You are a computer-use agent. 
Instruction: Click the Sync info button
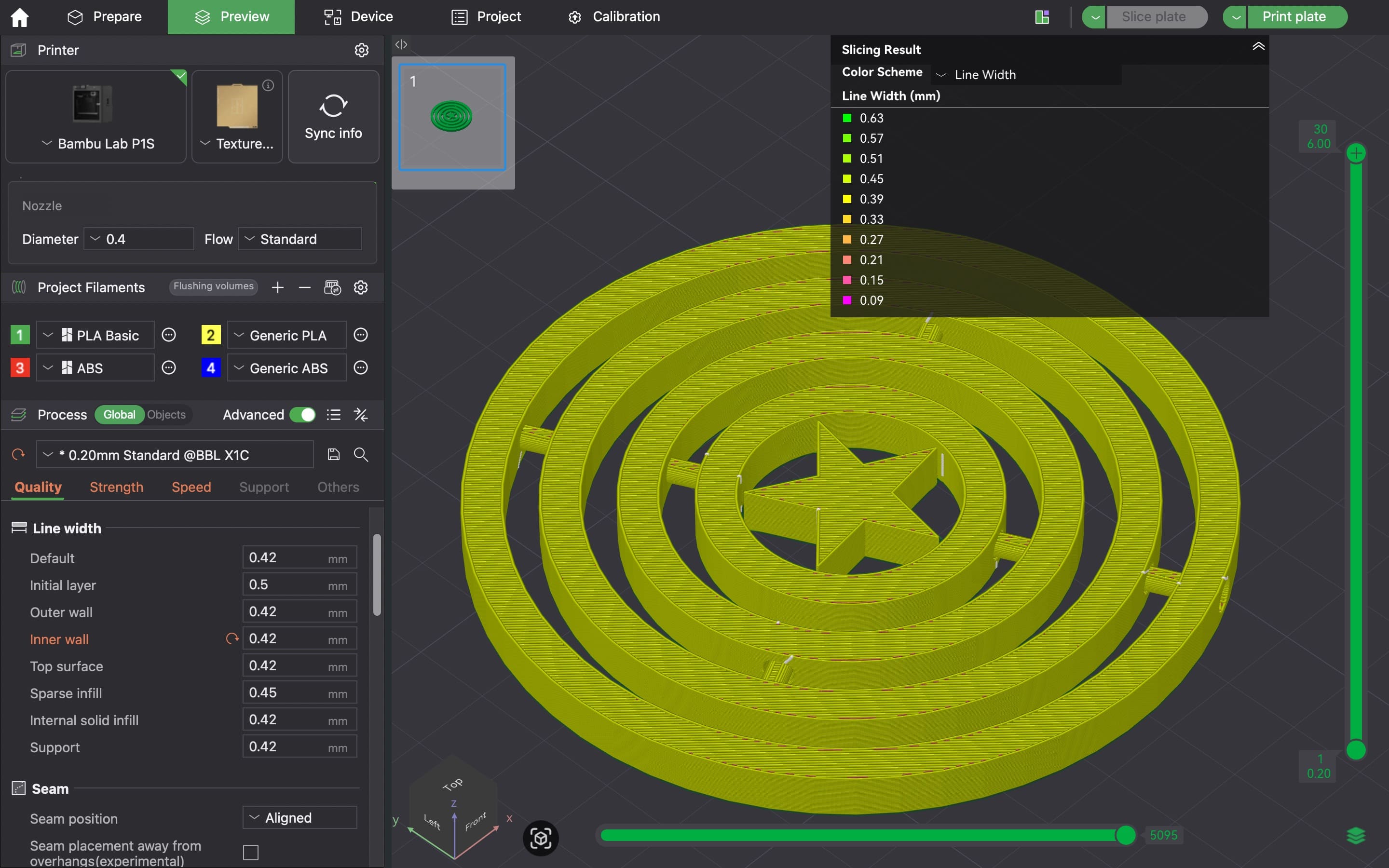point(333,117)
